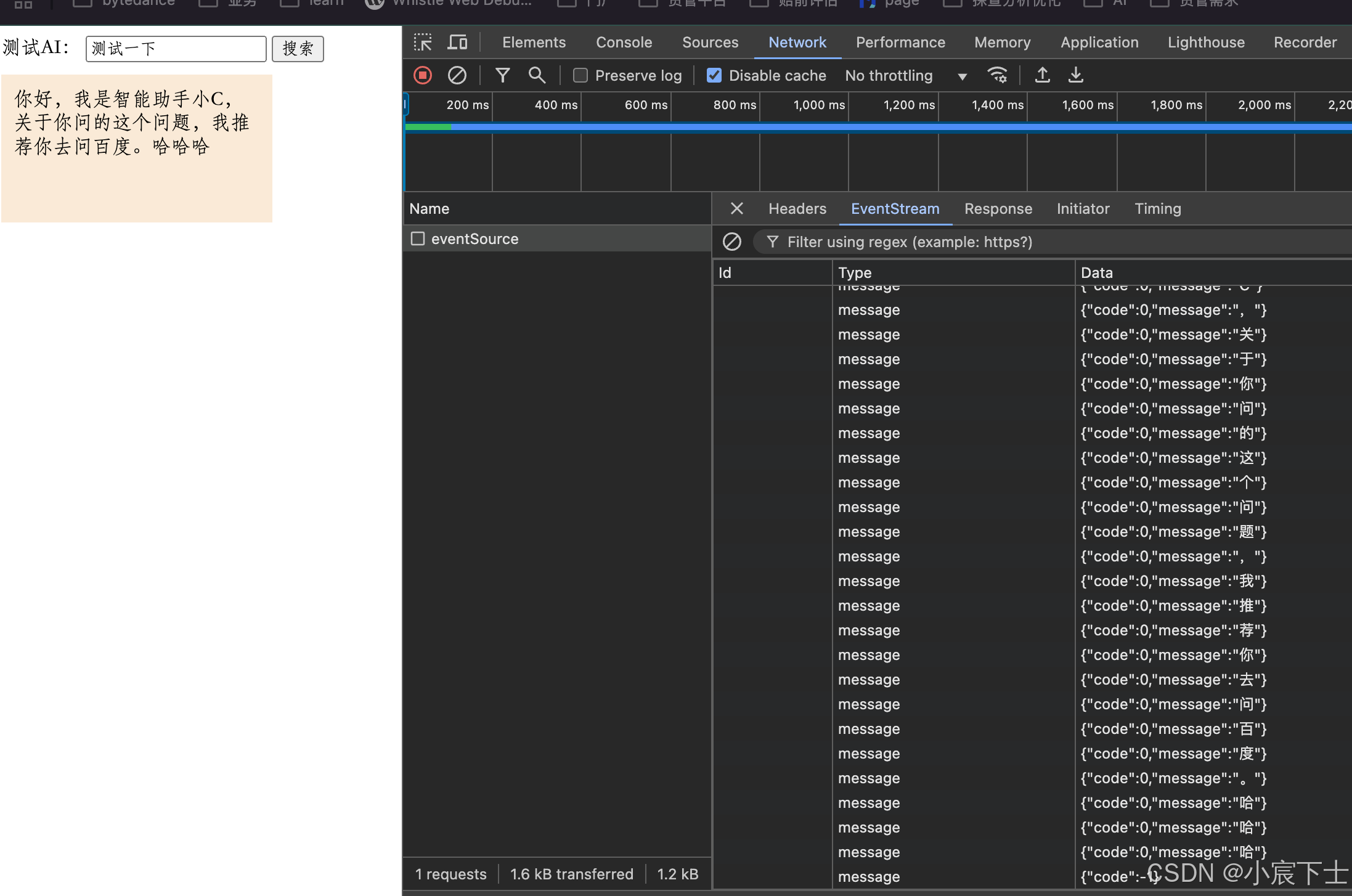Toggle the network filter funnel icon

coord(502,75)
